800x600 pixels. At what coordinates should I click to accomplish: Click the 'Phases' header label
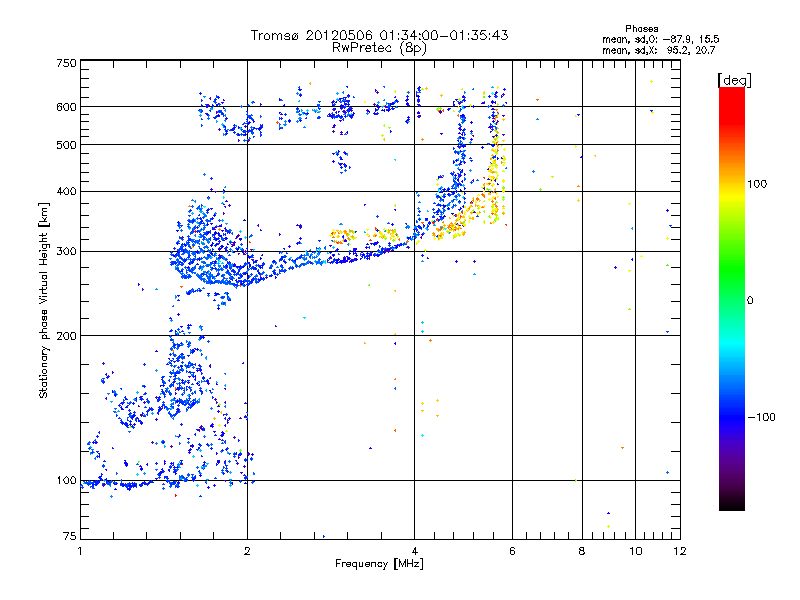(x=641, y=29)
